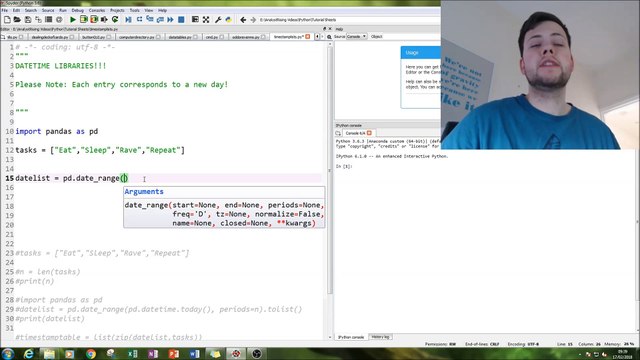Open the Tools menu
The height and width of the screenshot is (360, 640).
(x=134, y=10)
